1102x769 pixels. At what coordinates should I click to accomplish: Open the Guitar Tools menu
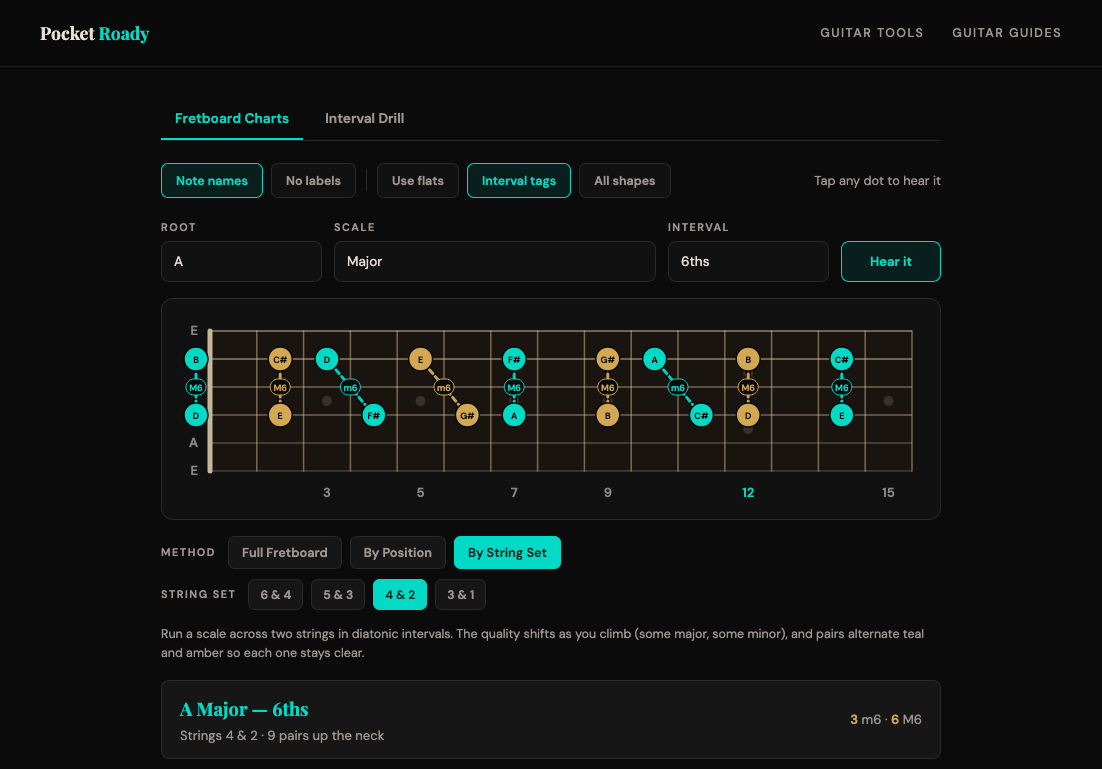point(871,33)
